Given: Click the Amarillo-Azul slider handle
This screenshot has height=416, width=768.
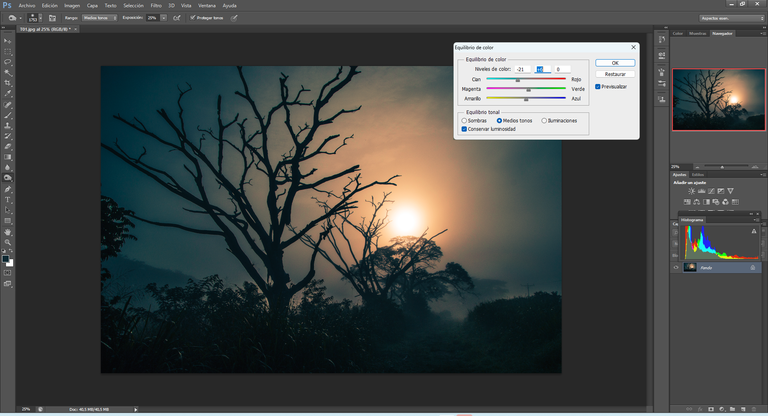Looking at the screenshot, I should 526,99.
